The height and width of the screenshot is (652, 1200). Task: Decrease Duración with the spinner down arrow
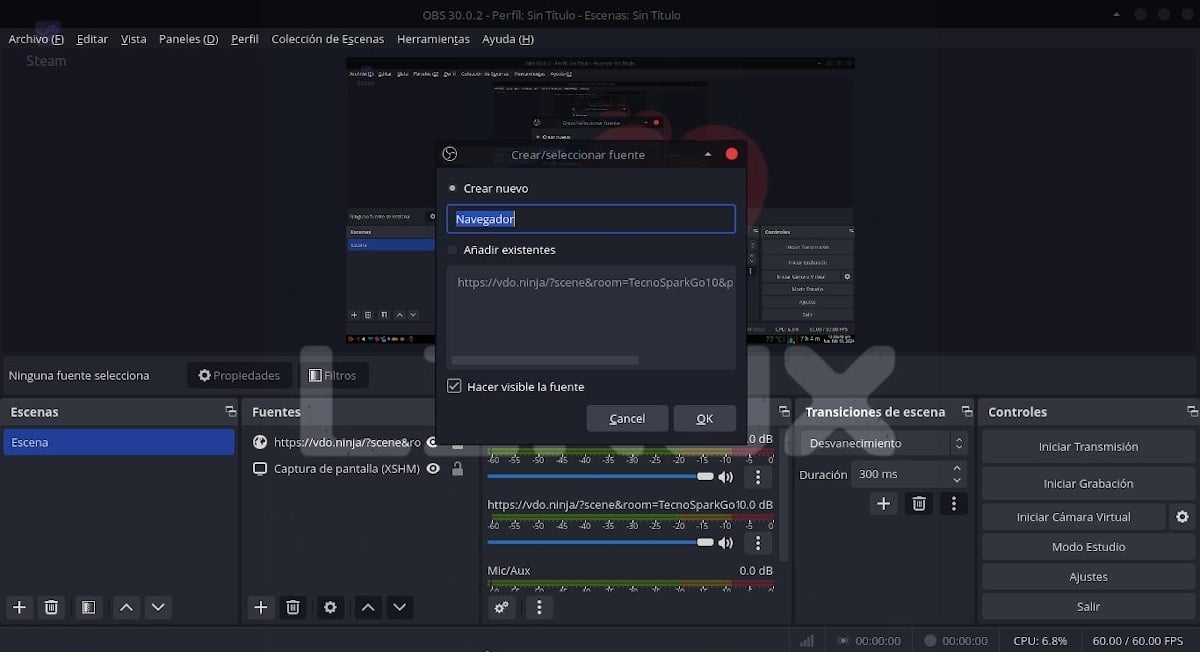(x=957, y=480)
